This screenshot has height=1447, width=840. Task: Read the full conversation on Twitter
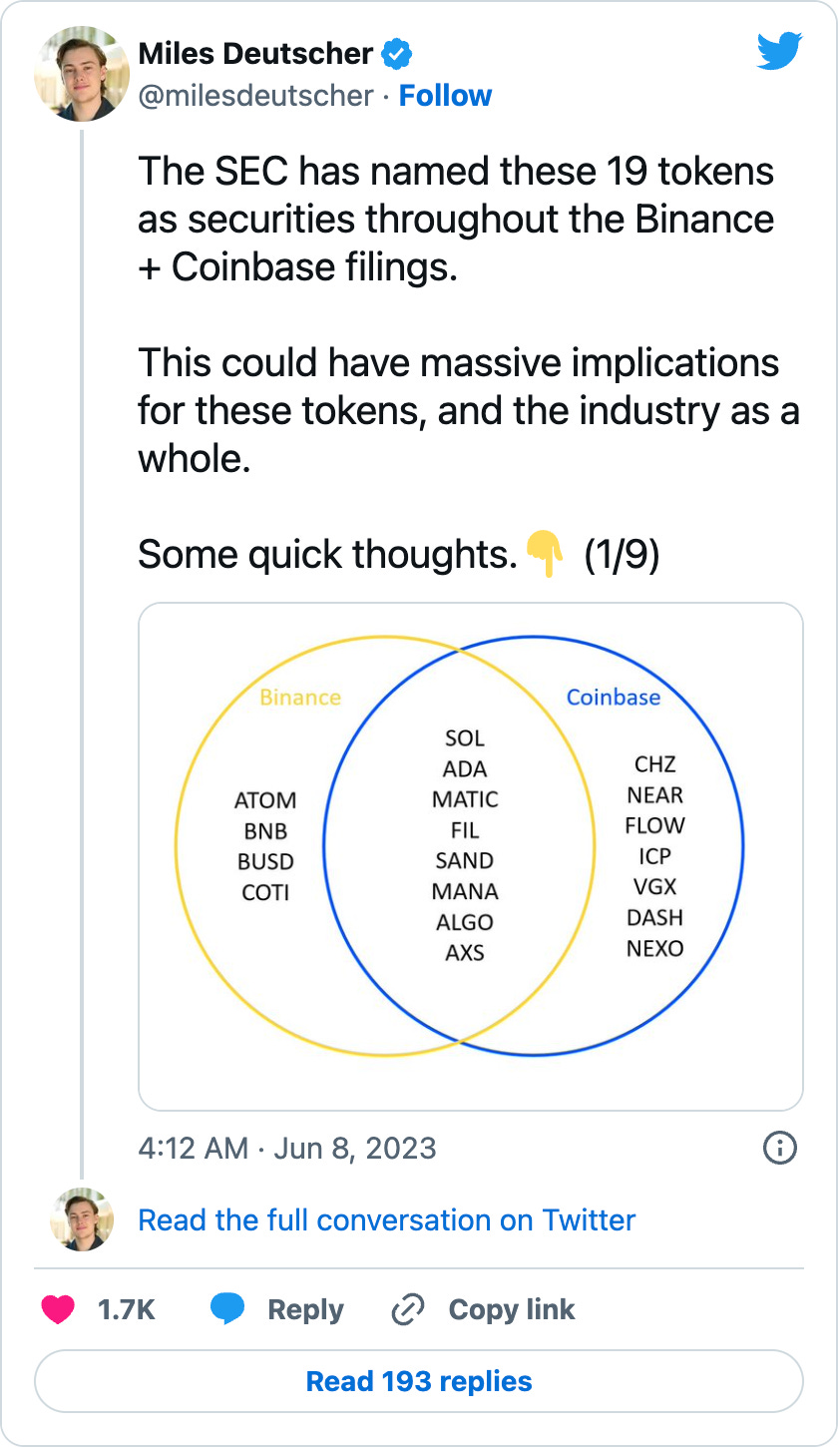coord(387,1219)
